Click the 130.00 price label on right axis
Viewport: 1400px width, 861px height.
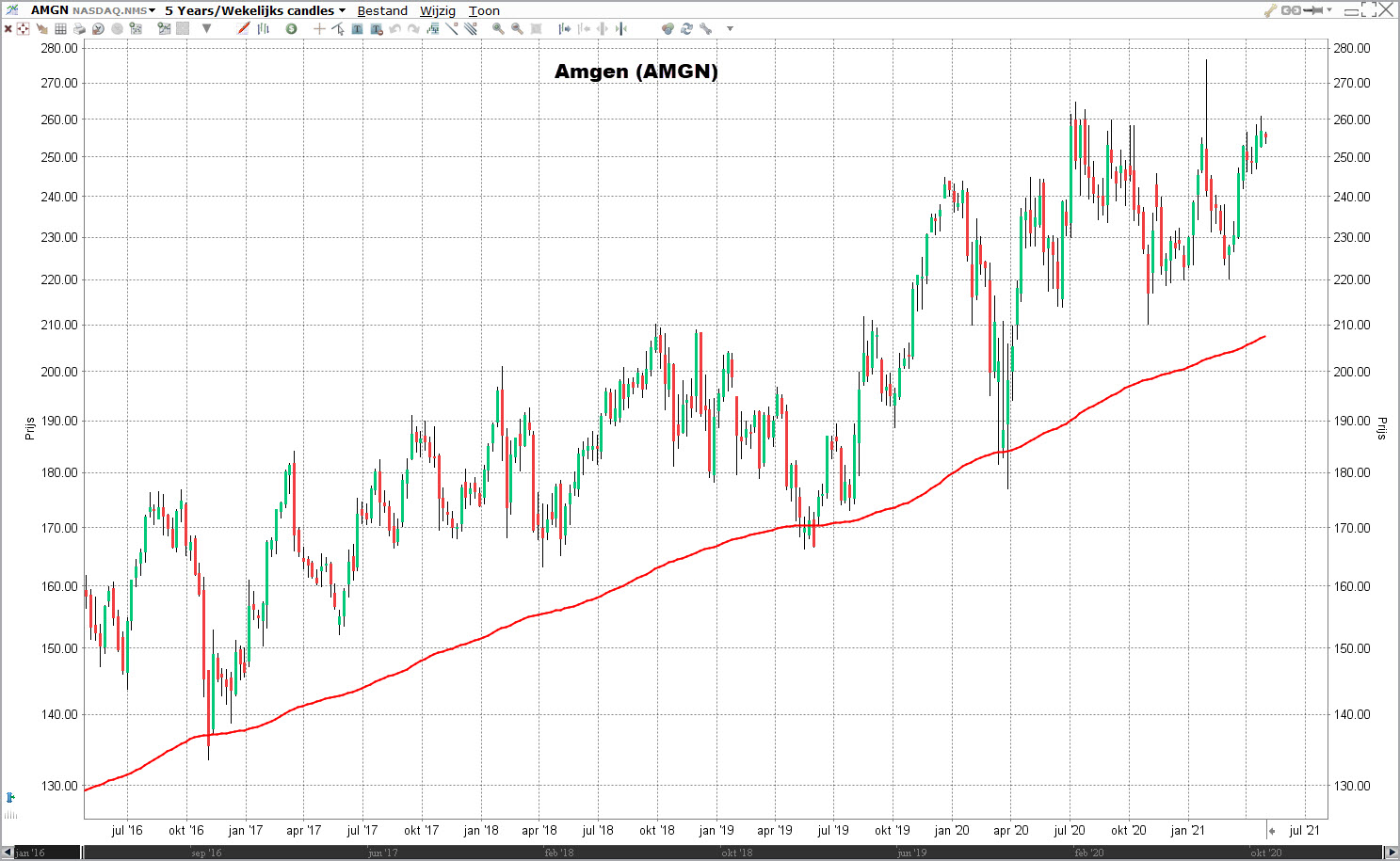pos(1352,786)
